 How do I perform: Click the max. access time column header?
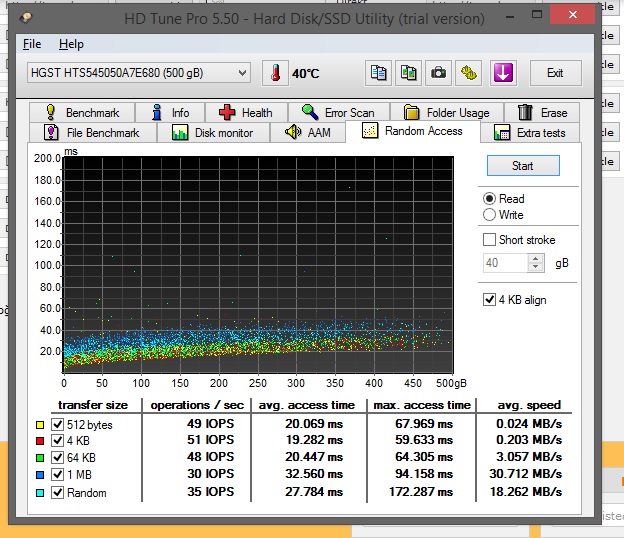(x=422, y=405)
